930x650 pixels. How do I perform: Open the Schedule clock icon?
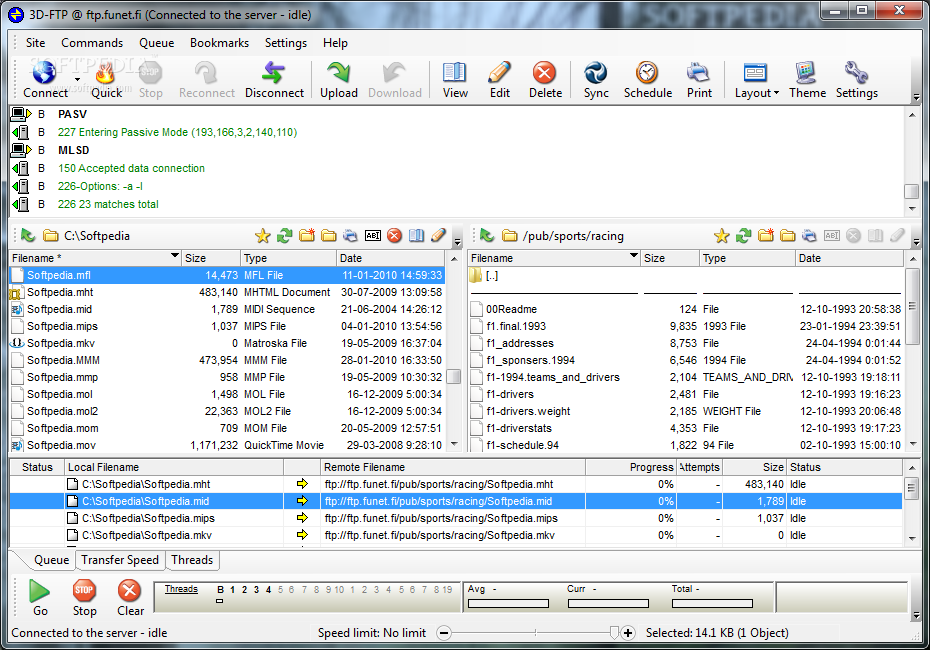[x=647, y=73]
